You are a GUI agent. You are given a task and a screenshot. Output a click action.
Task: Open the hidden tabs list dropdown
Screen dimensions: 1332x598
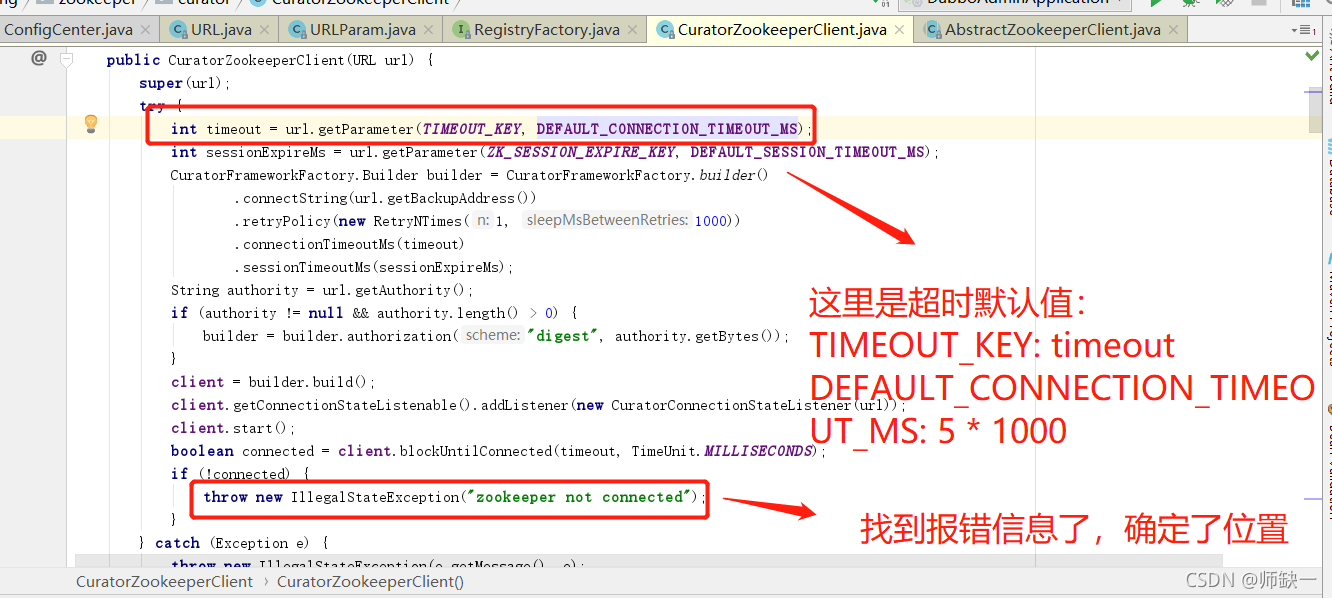[x=1301, y=30]
